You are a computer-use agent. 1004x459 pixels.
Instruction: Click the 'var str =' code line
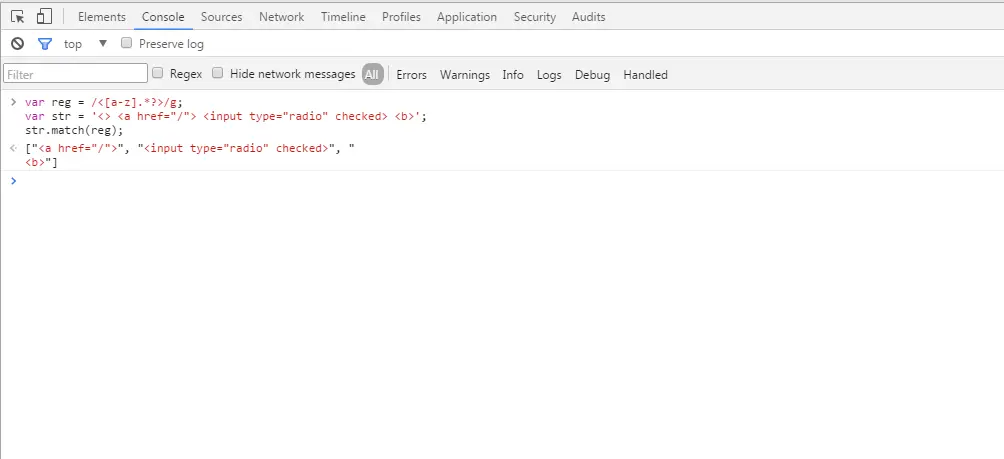[x=225, y=117]
